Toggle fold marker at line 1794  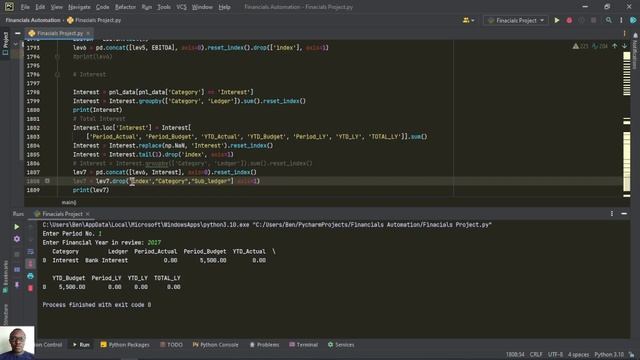pyautogui.click(x=57, y=57)
